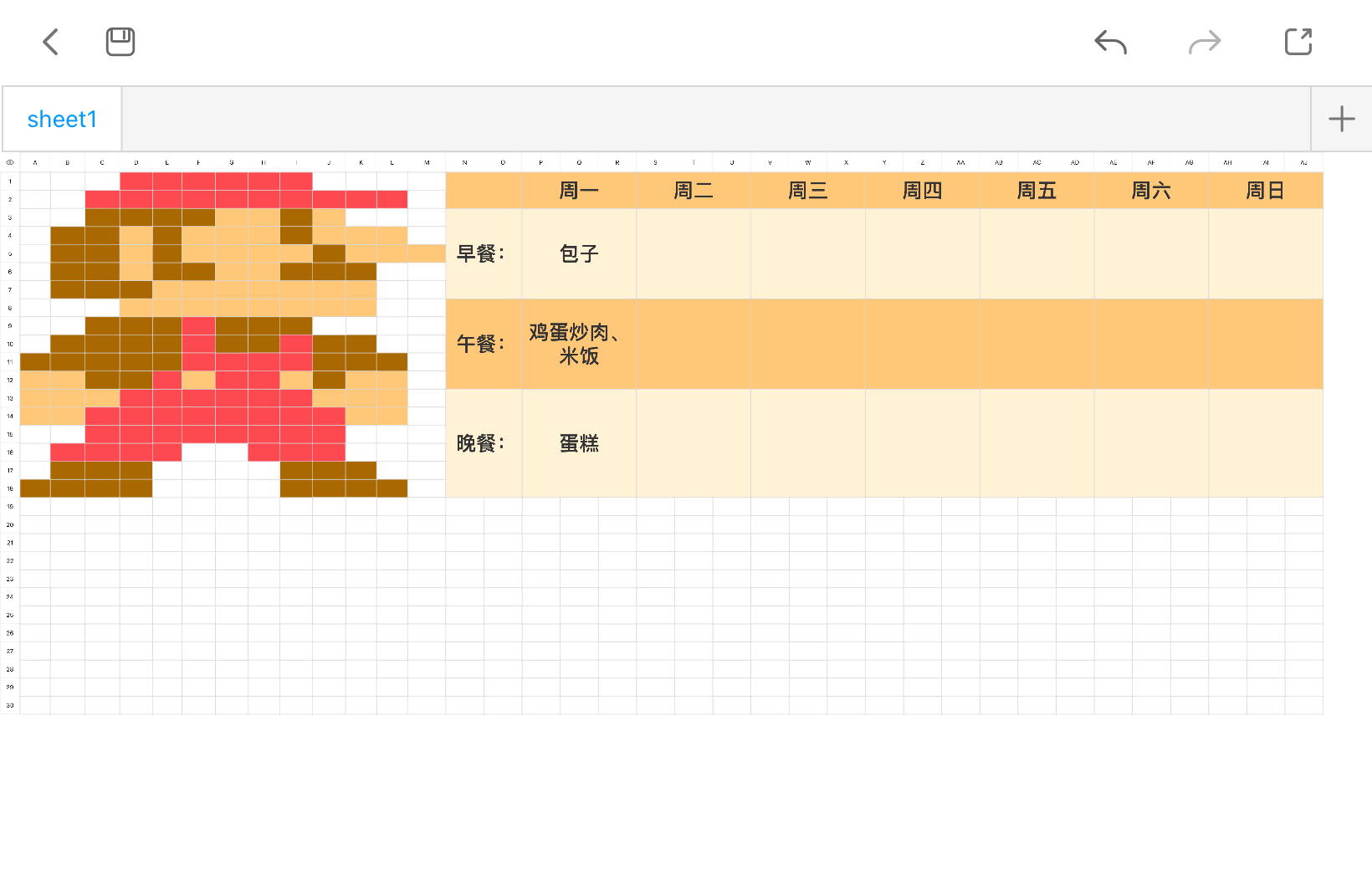The image size is (1372, 884).
Task: Save the spreadsheet with the disk icon
Action: coord(120,42)
